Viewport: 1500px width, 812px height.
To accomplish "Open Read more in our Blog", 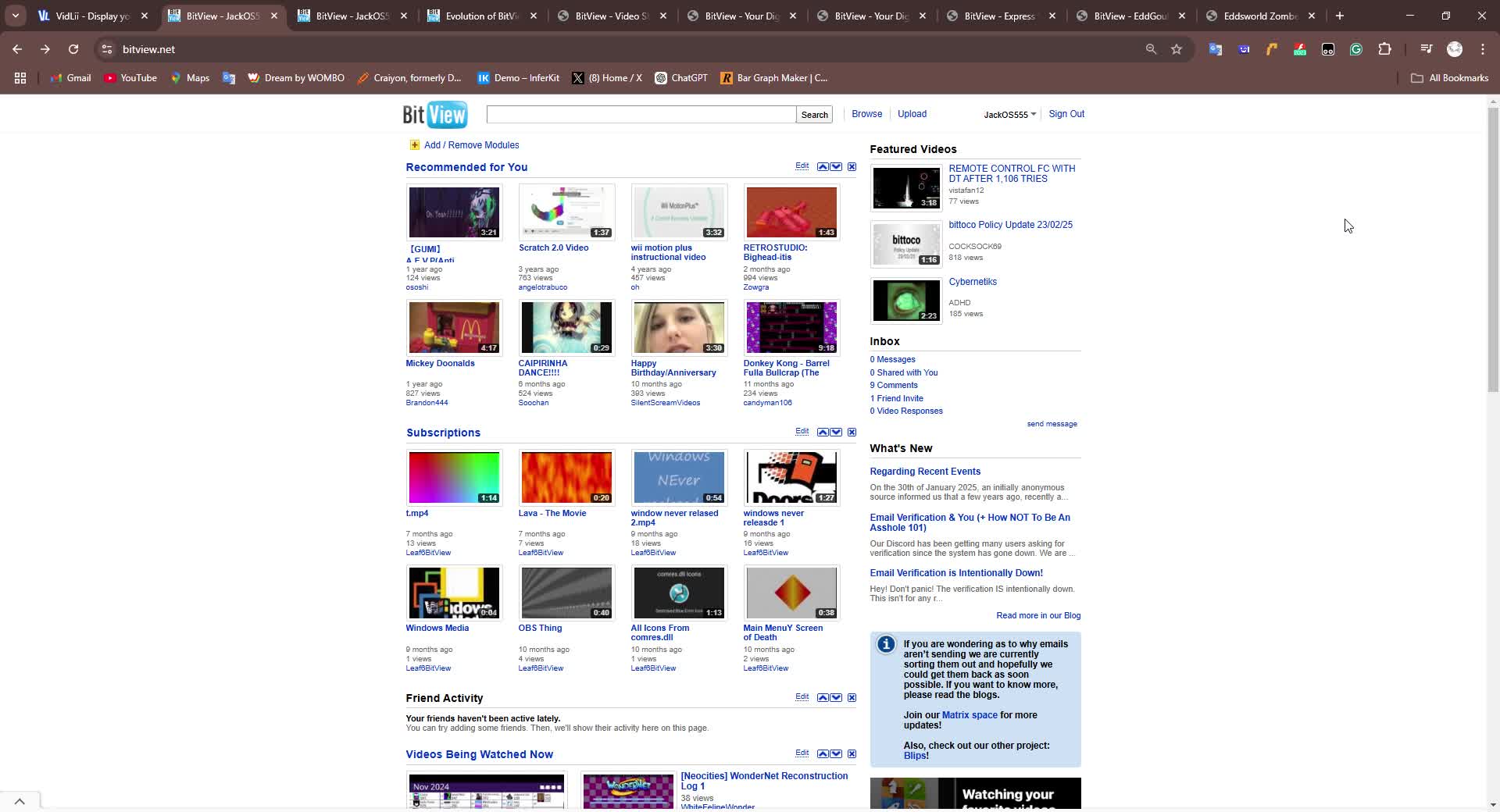I will point(1038,615).
